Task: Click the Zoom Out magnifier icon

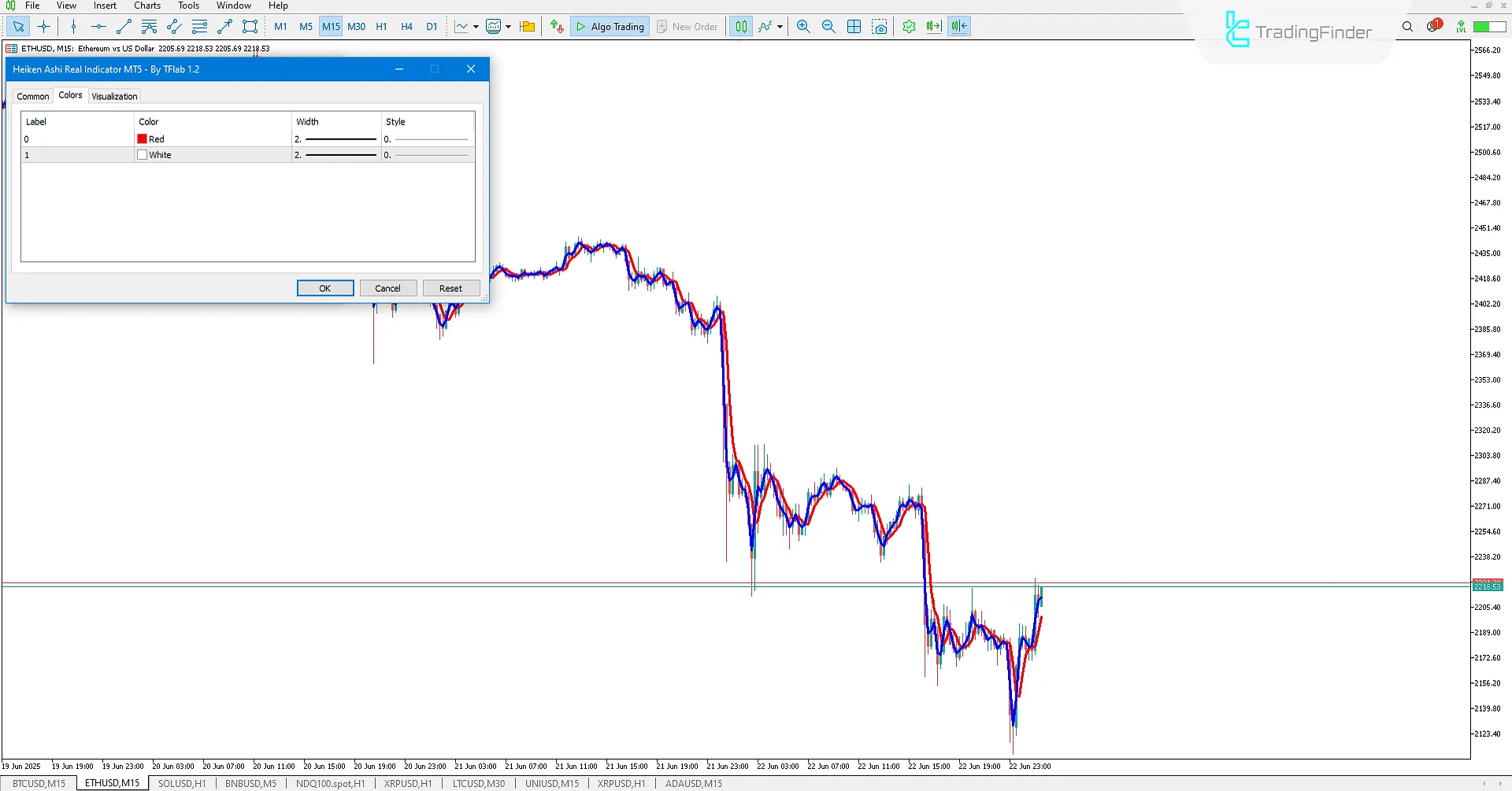Action: point(828,26)
